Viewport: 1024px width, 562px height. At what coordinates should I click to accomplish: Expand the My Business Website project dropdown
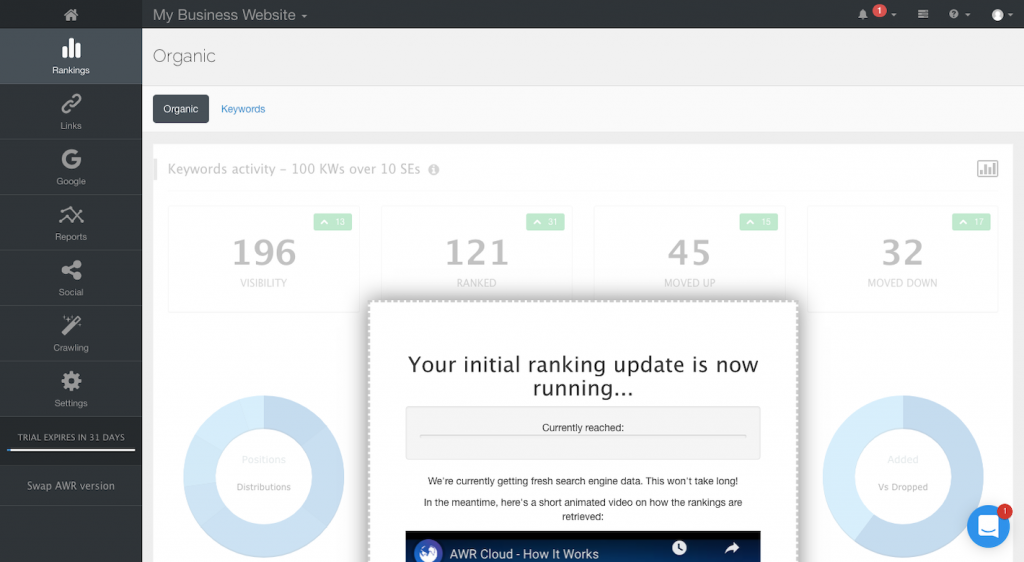(230, 14)
